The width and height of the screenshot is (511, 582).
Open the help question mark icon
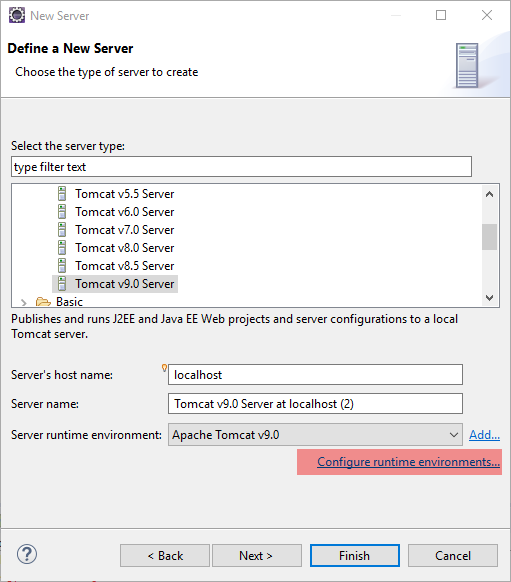(x=27, y=555)
